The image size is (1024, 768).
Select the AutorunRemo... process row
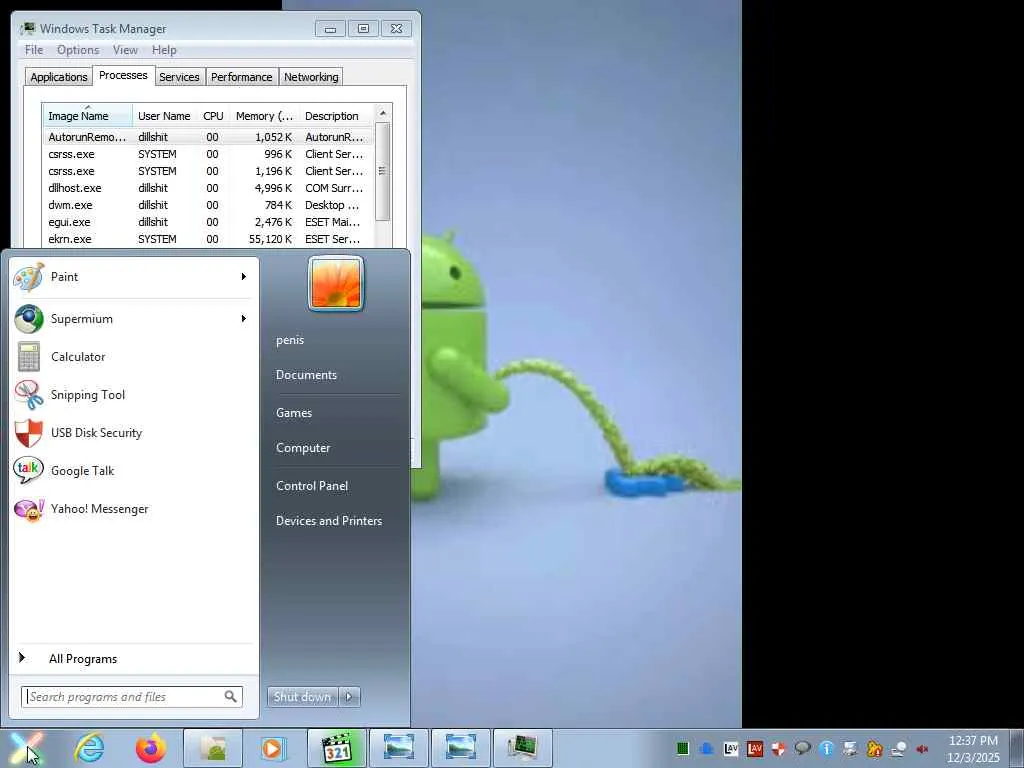pos(208,137)
